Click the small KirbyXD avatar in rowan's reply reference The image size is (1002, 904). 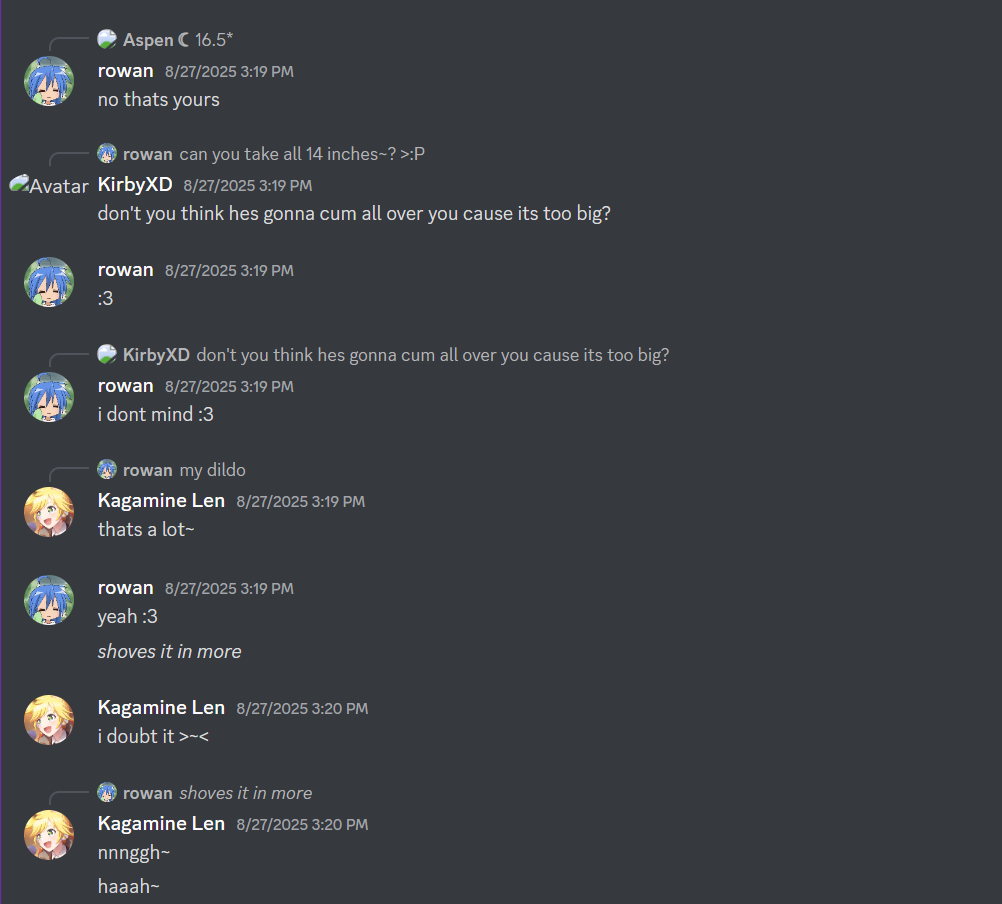pos(107,354)
